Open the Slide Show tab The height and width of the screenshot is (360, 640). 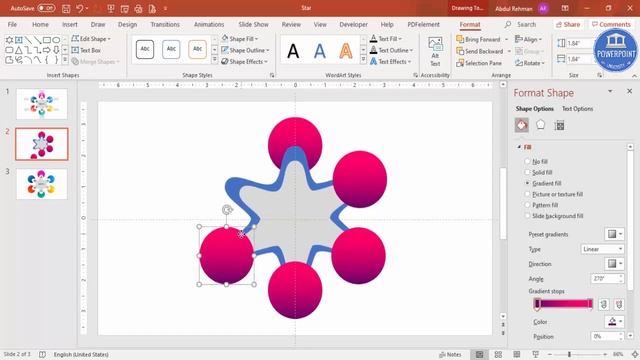click(253, 24)
